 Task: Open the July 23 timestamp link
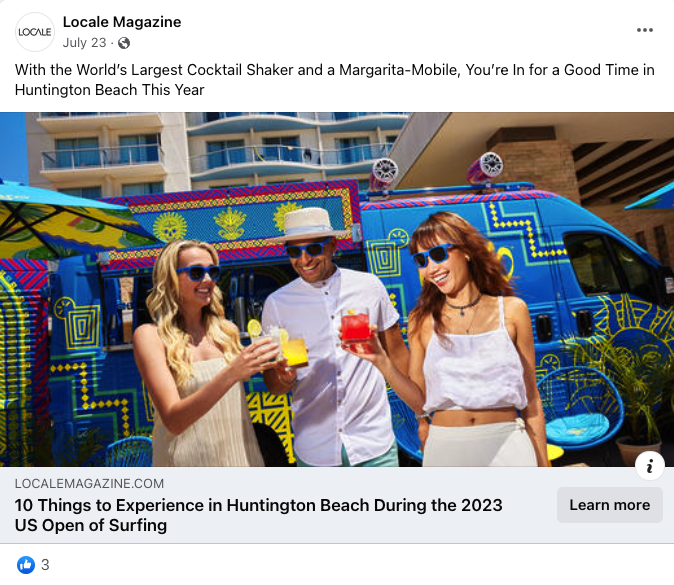pos(84,43)
